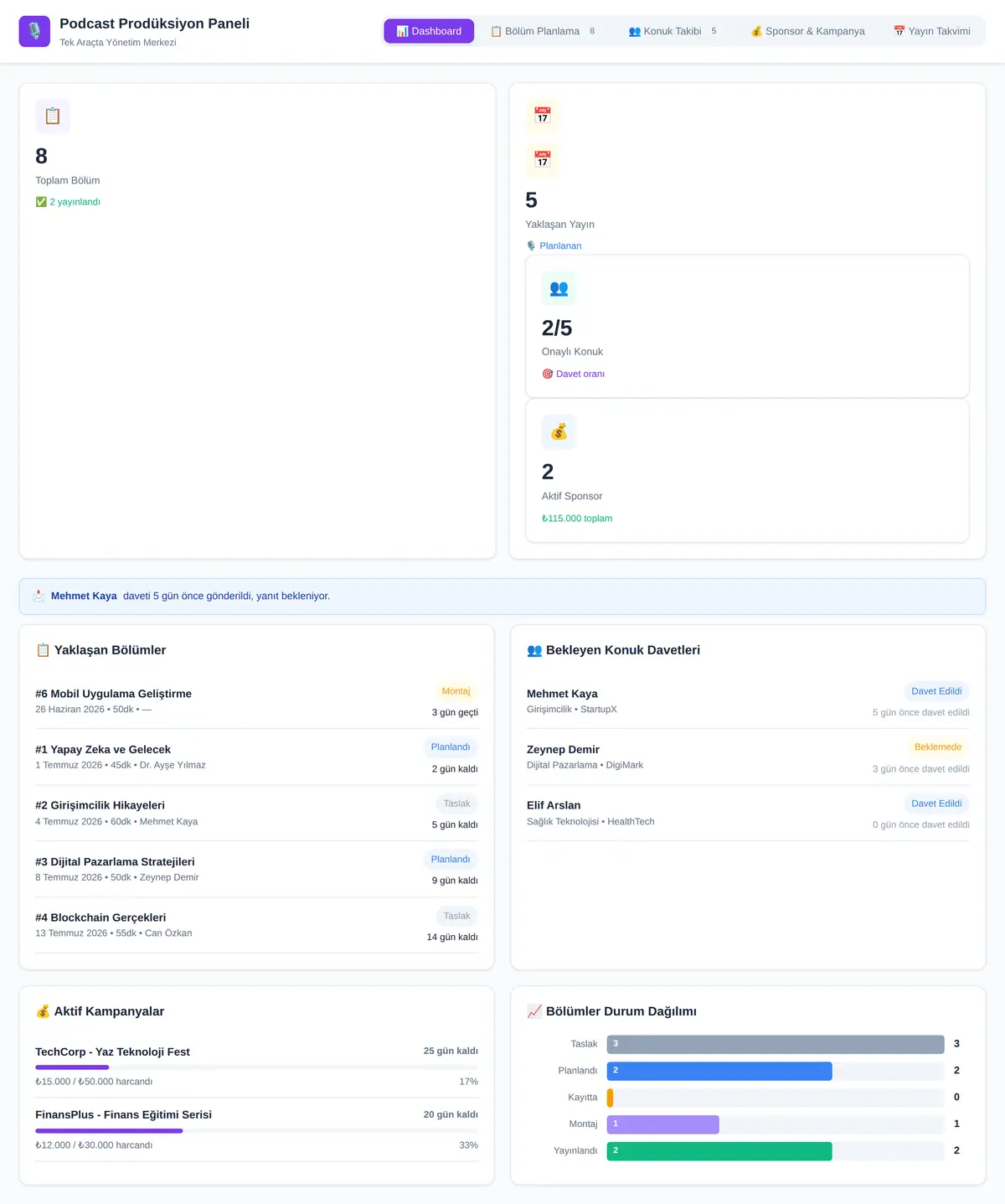Click the gray Taslak bar in the distribution chart
This screenshot has width=1005, height=1204.
tap(776, 1044)
